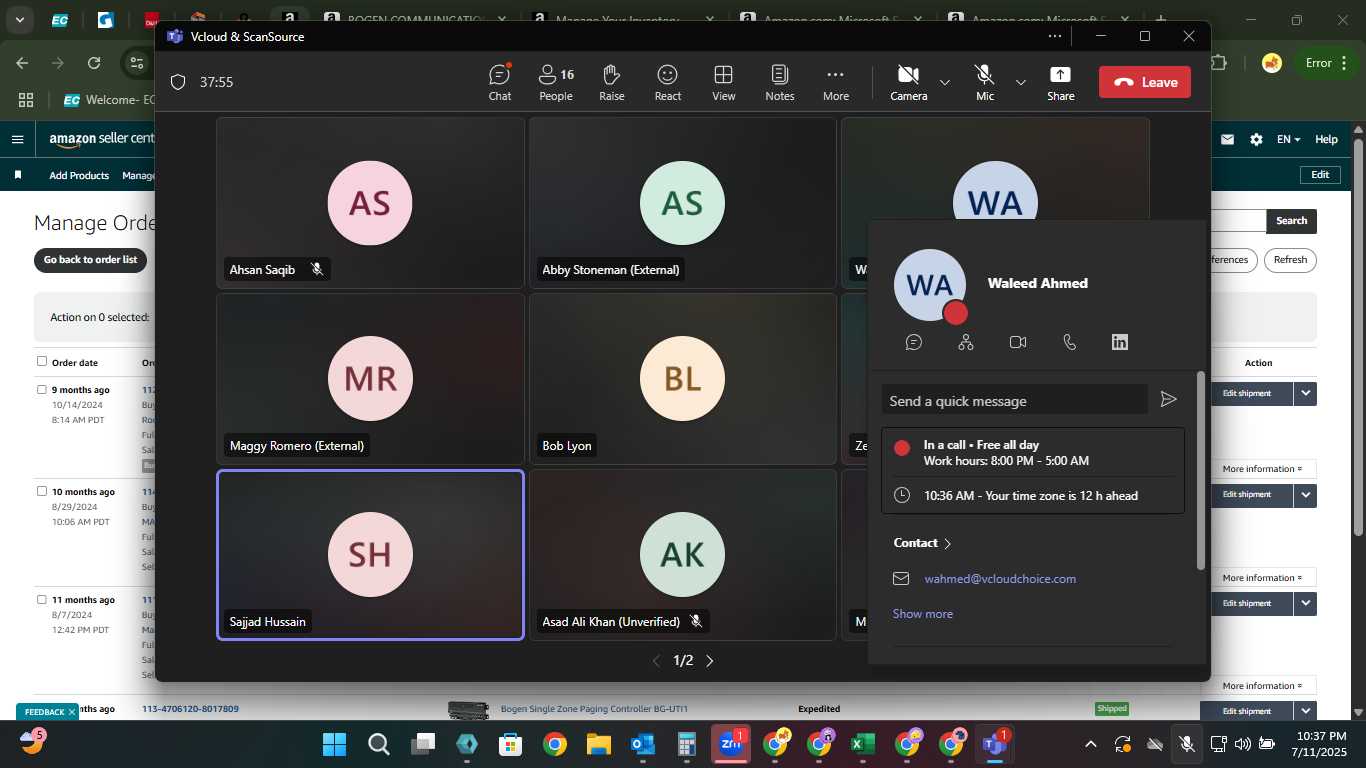1366x768 pixels.
Task: Tick checkbox for 9 months ago order
Action: click(x=42, y=390)
